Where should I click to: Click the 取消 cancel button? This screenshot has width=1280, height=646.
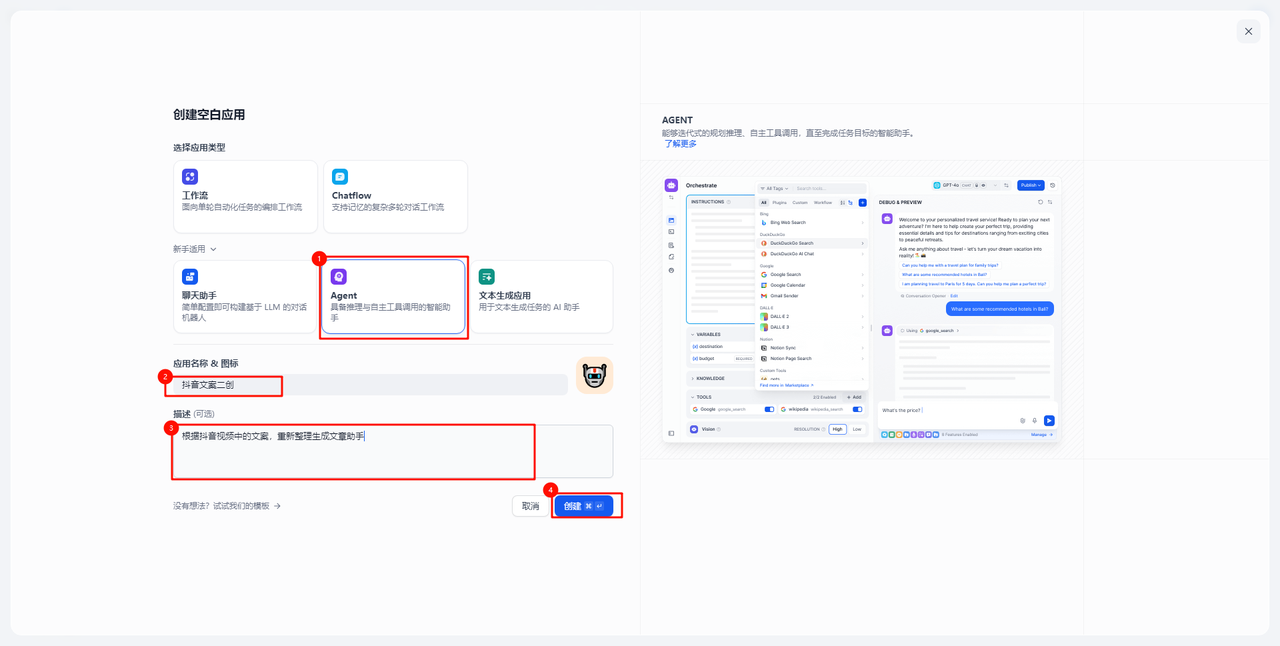[530, 506]
